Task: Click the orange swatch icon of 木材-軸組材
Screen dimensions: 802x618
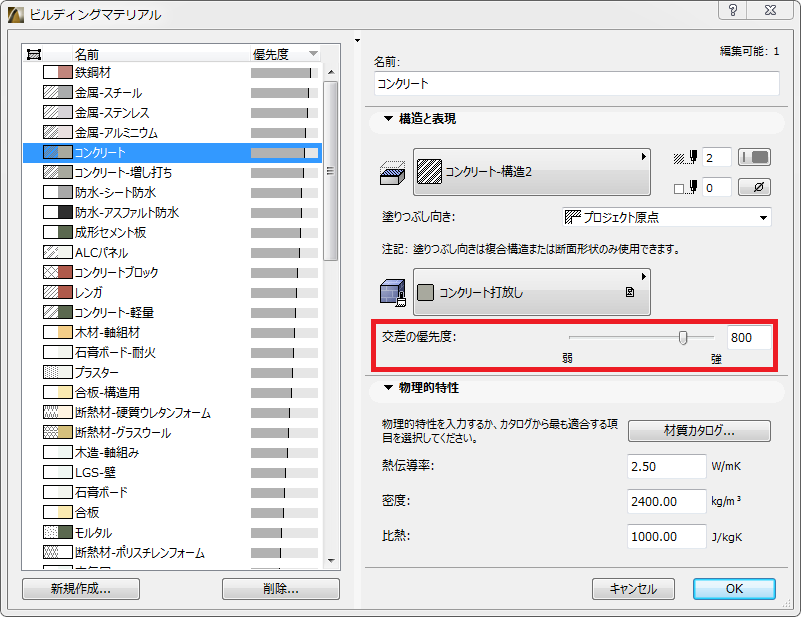Action: click(65, 332)
